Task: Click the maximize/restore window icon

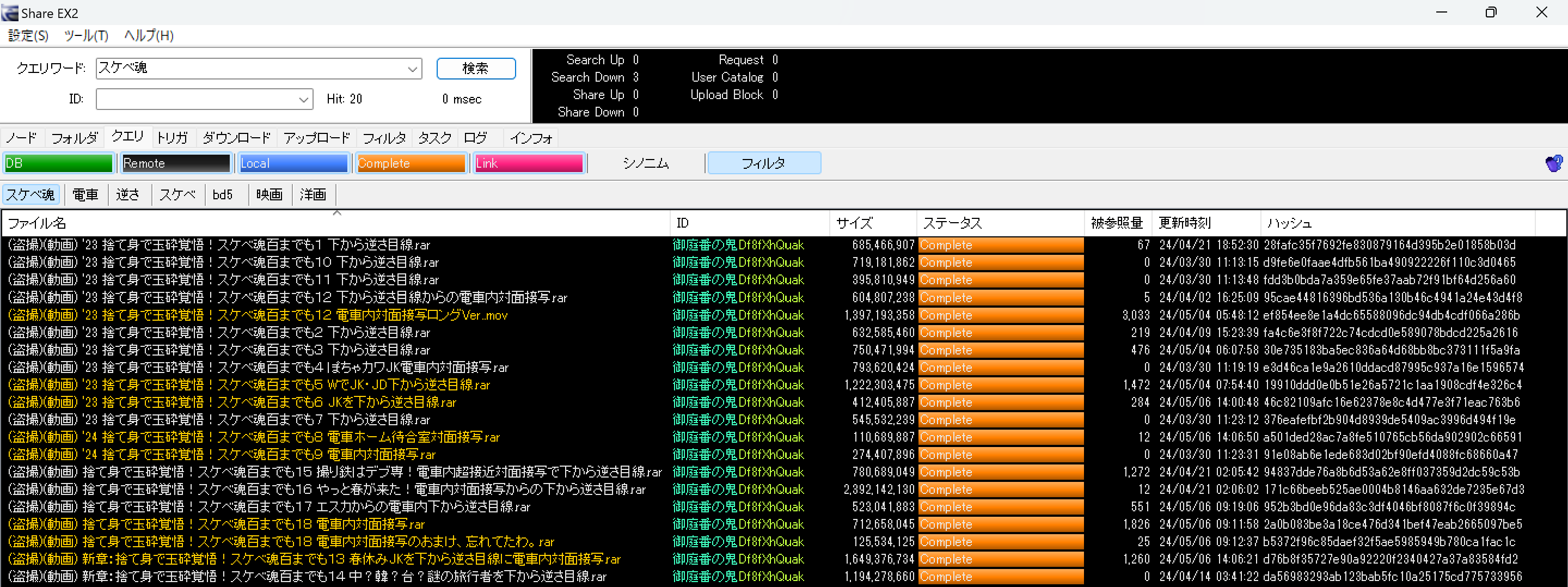Action: [x=1491, y=12]
